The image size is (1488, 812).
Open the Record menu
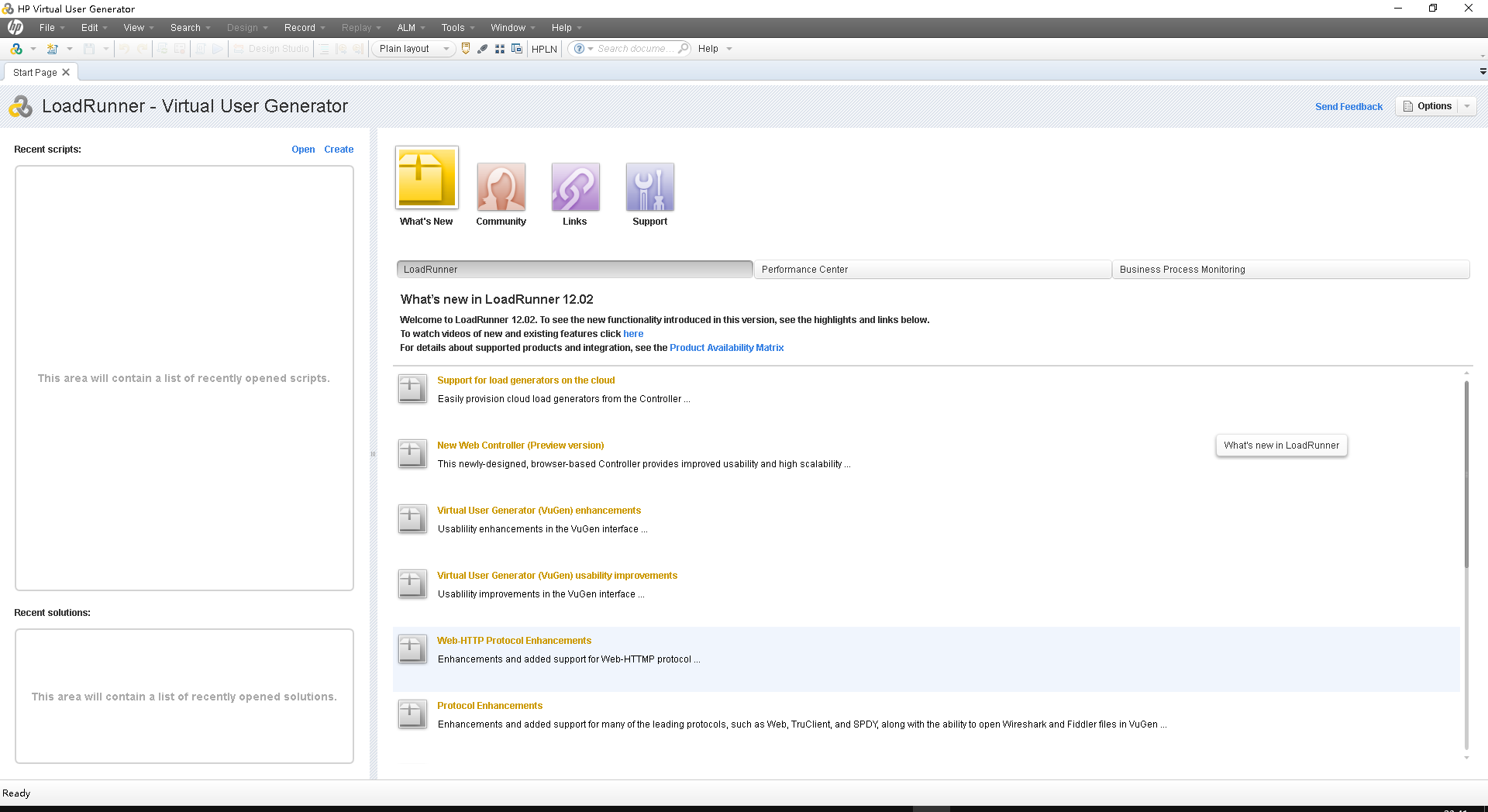click(304, 28)
